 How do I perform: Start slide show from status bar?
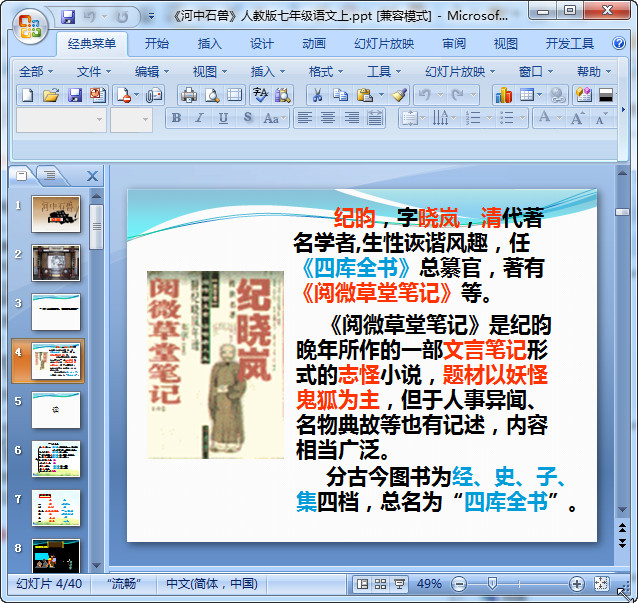tap(399, 584)
